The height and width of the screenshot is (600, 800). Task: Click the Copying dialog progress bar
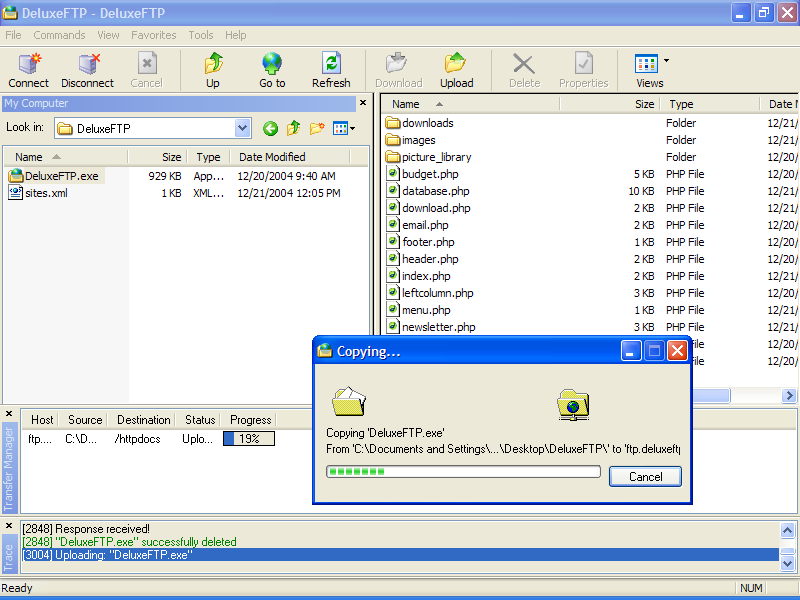click(x=463, y=471)
